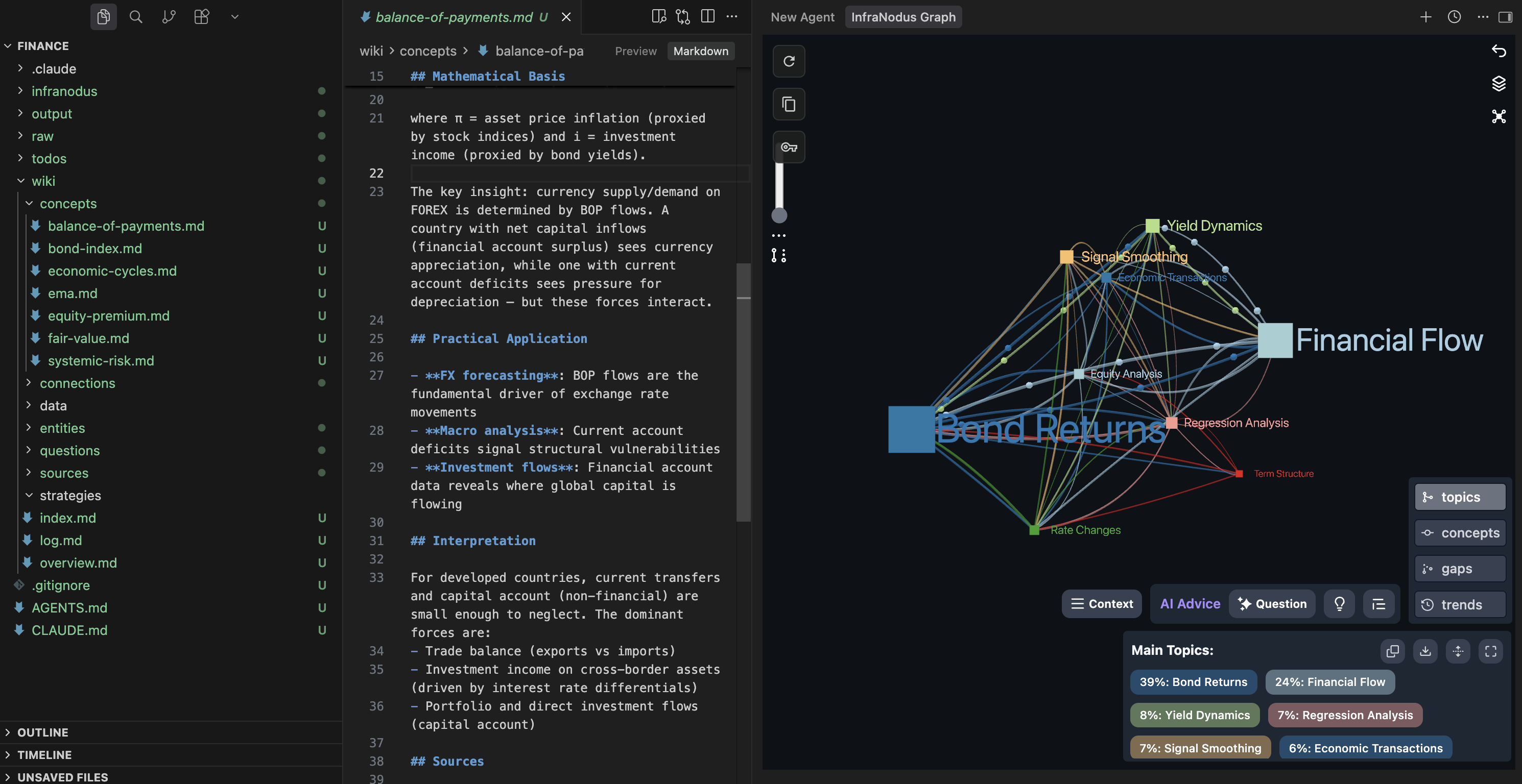Expand the OUTLINE section
Image resolution: width=1522 pixels, height=784 pixels.
(x=171, y=732)
